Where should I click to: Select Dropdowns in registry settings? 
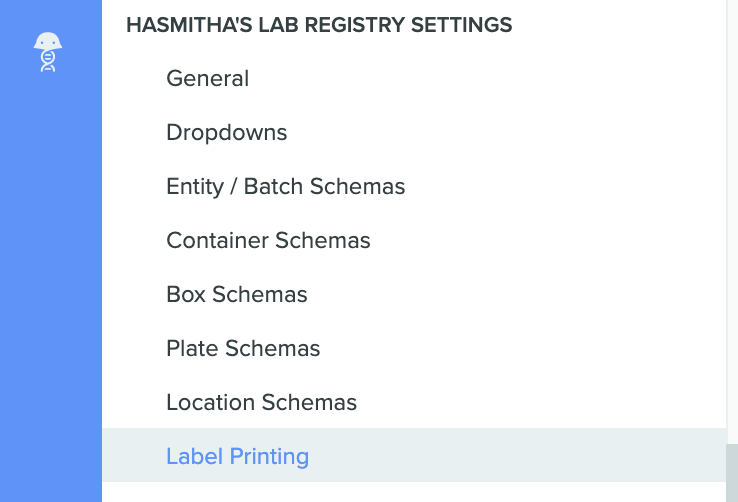pos(226,132)
